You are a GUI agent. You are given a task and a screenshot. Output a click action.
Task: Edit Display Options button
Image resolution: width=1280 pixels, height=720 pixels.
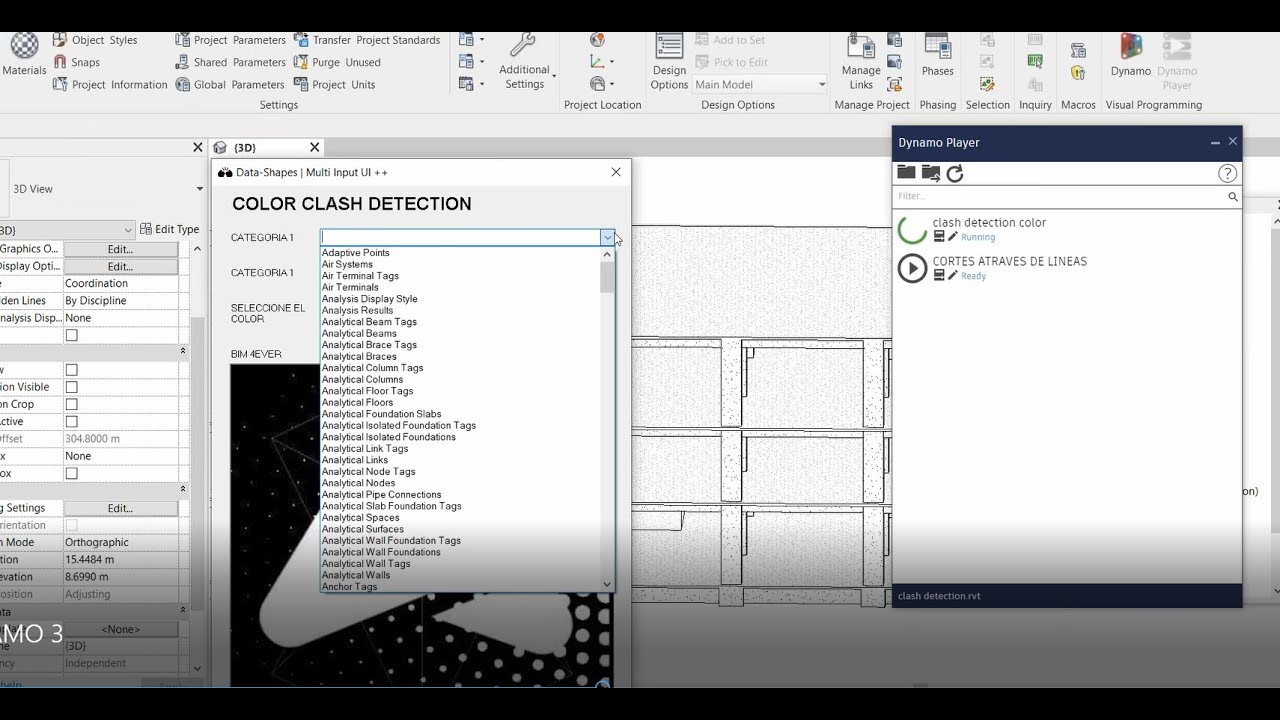(x=120, y=267)
